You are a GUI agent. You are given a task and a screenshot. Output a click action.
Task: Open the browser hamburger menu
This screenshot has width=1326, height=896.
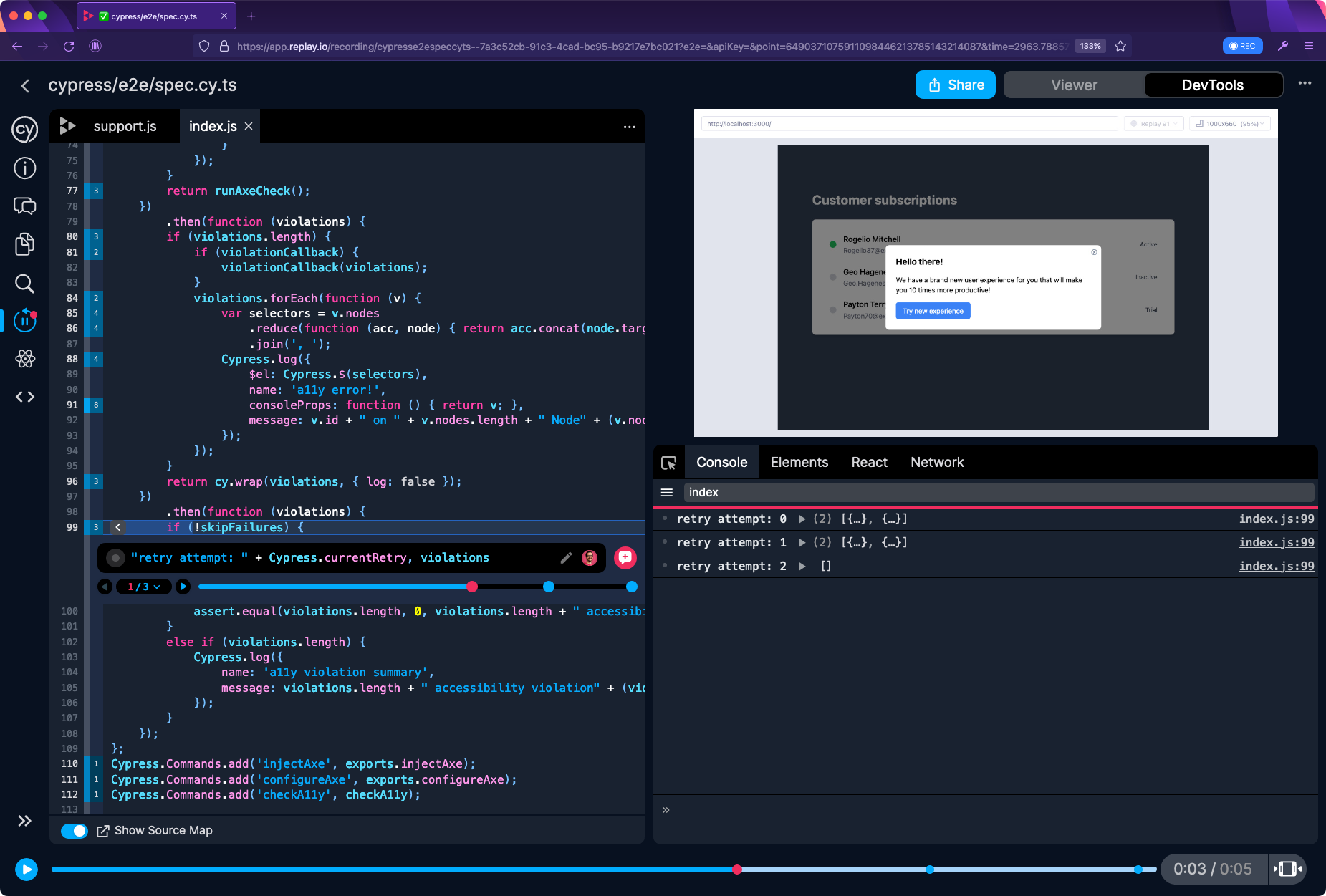[x=1308, y=46]
